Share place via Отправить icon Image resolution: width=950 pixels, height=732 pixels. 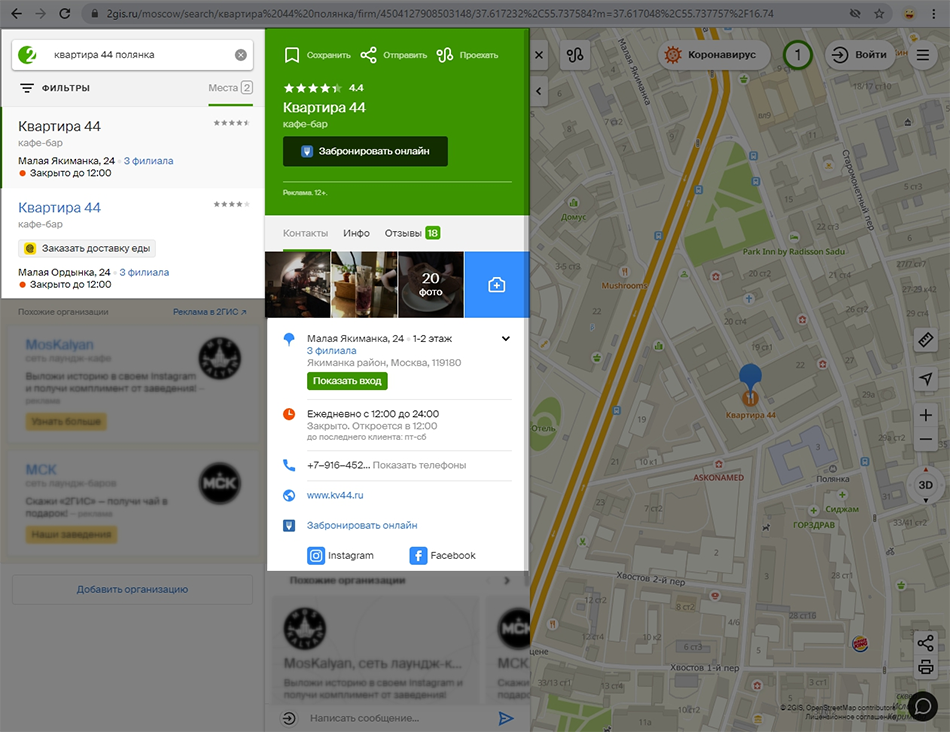point(393,55)
